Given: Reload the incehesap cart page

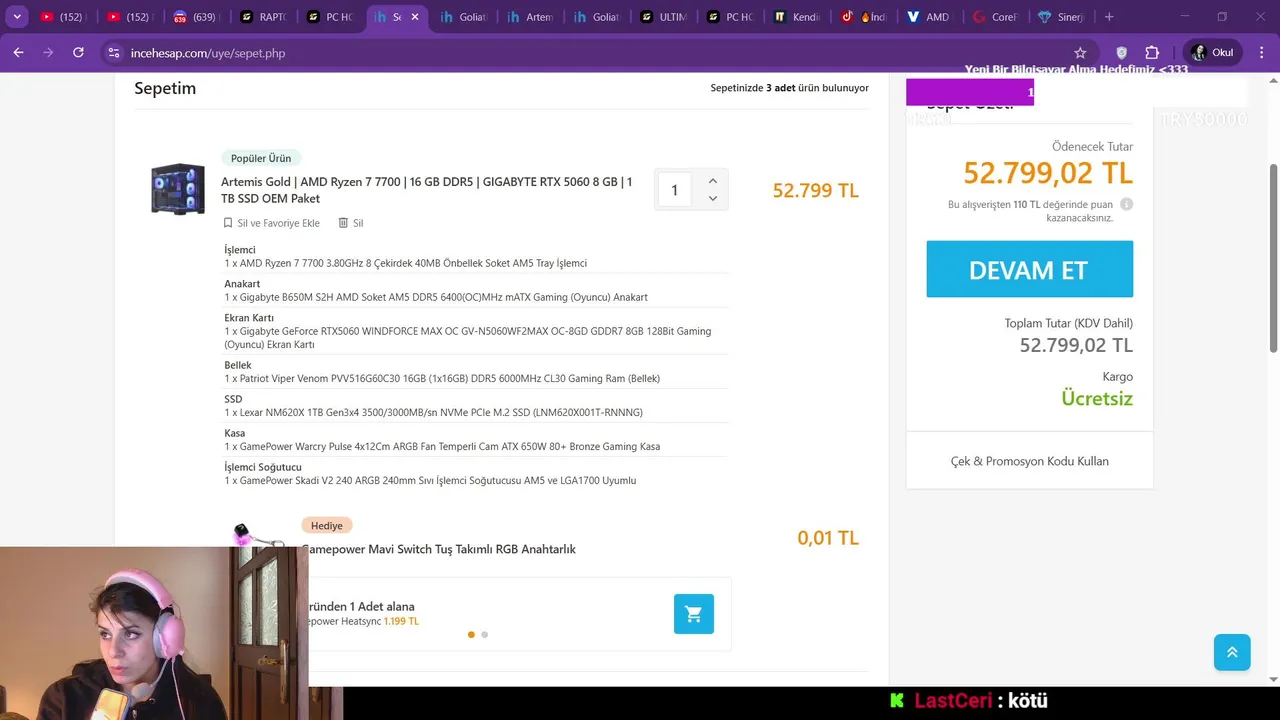Looking at the screenshot, I should click(x=78, y=52).
